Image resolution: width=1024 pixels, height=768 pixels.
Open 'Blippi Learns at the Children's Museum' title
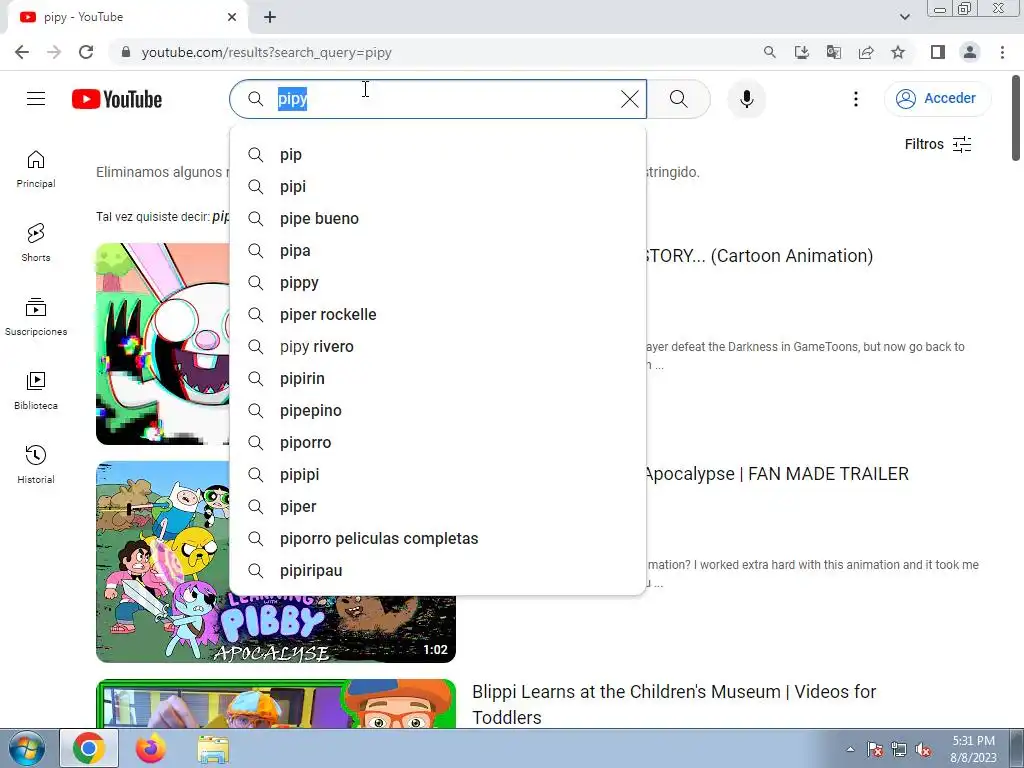674,704
